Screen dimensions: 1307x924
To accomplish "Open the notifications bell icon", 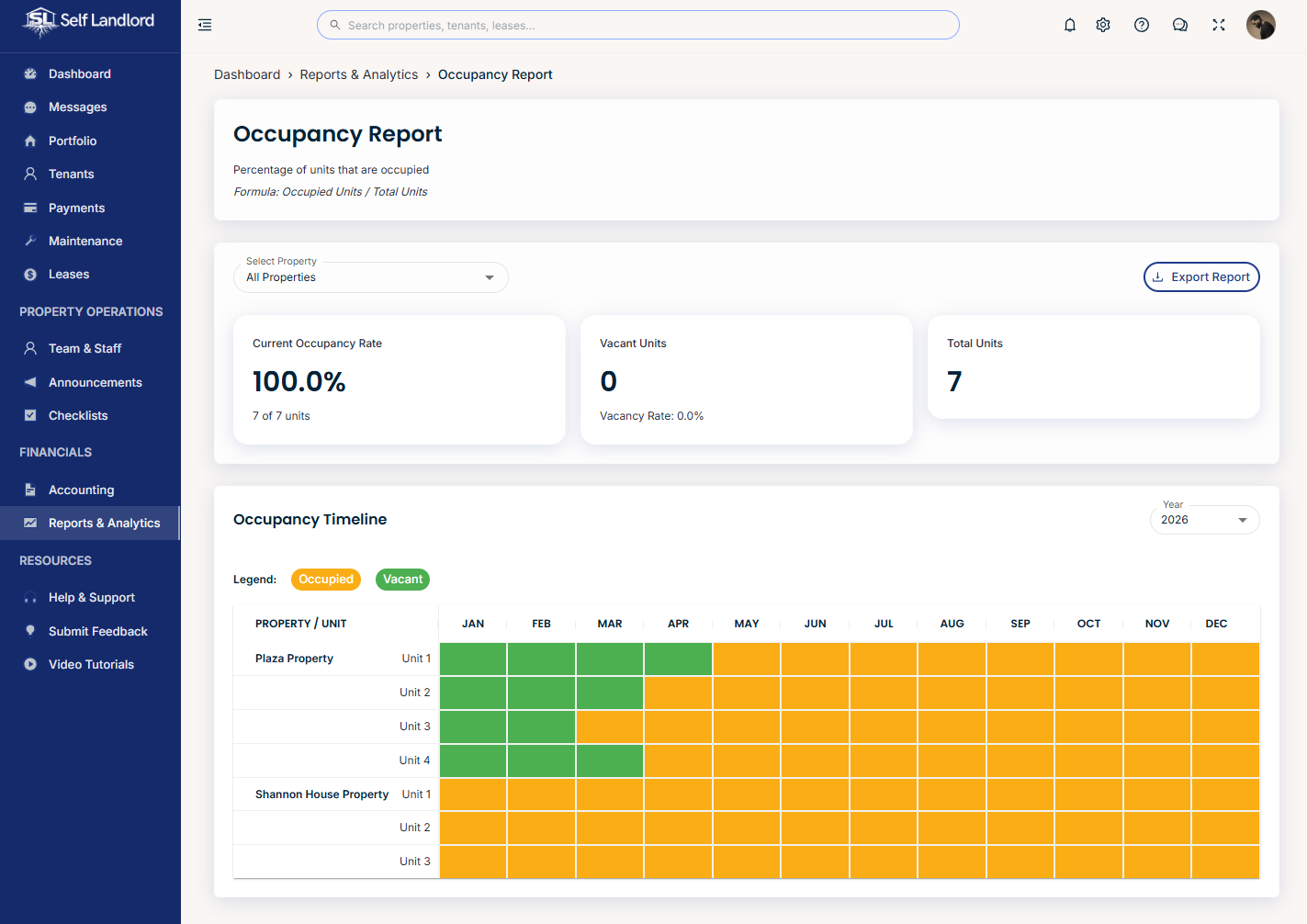I will coord(1069,25).
